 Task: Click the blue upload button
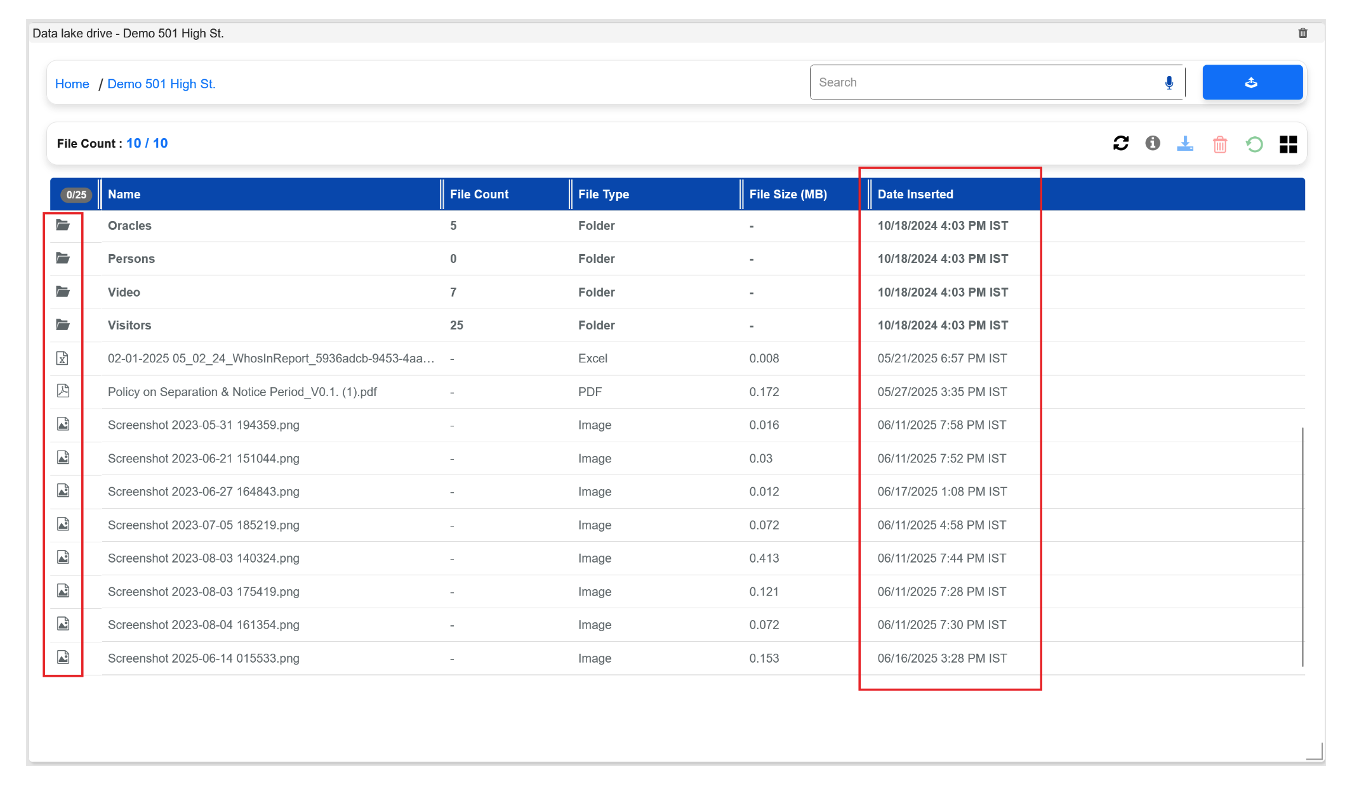coord(1252,82)
